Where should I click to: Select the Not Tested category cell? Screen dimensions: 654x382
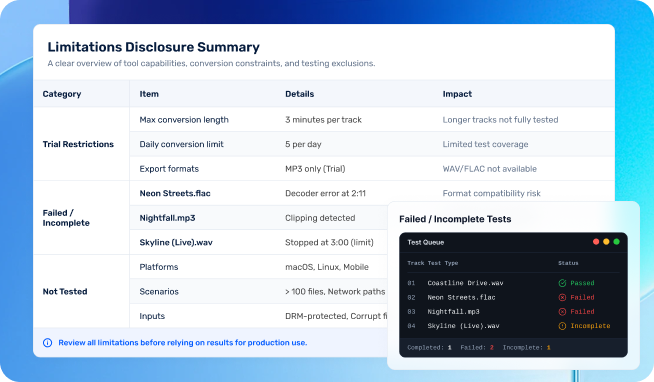[x=81, y=291]
